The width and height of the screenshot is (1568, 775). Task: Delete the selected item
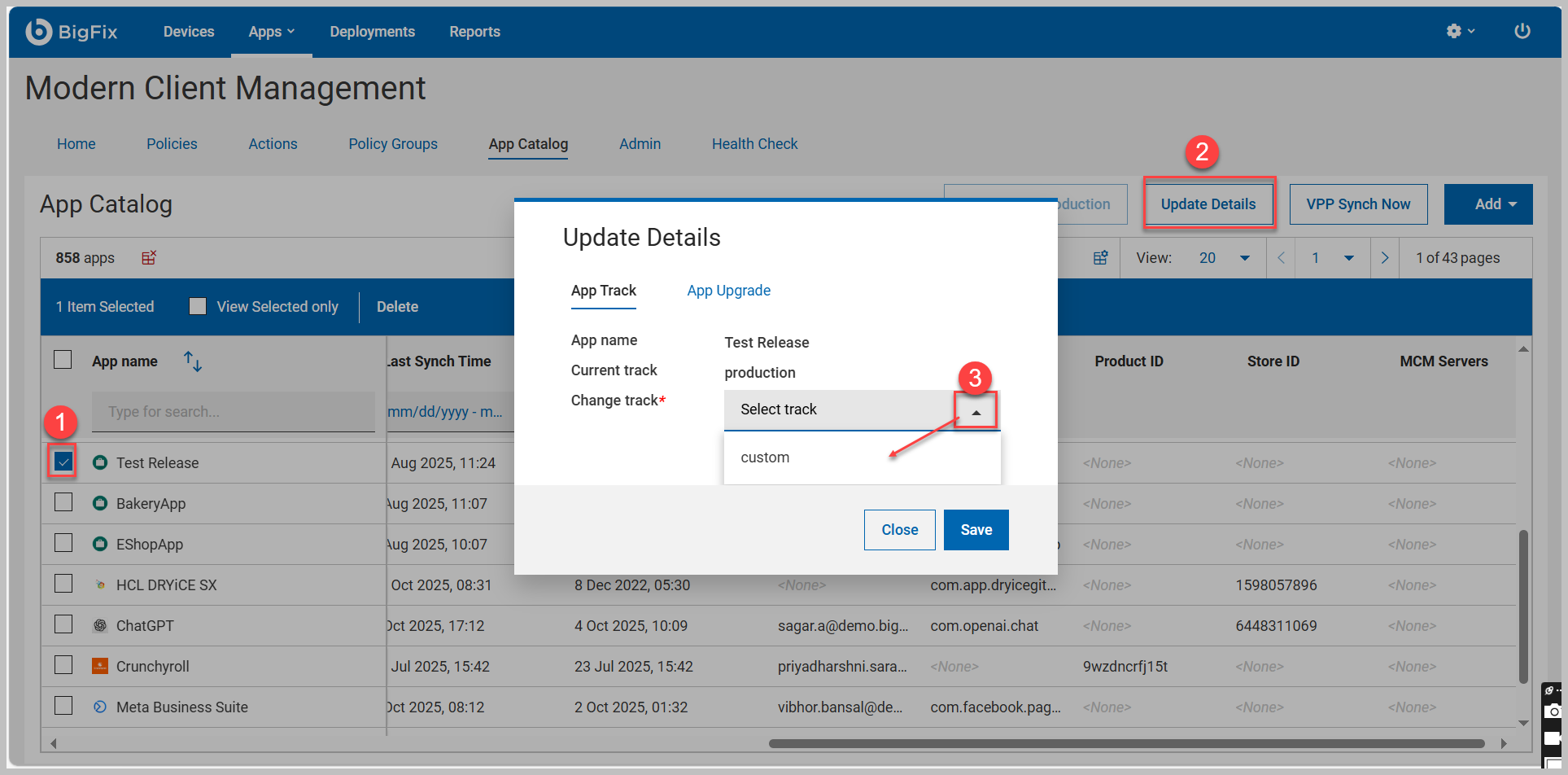coord(397,307)
